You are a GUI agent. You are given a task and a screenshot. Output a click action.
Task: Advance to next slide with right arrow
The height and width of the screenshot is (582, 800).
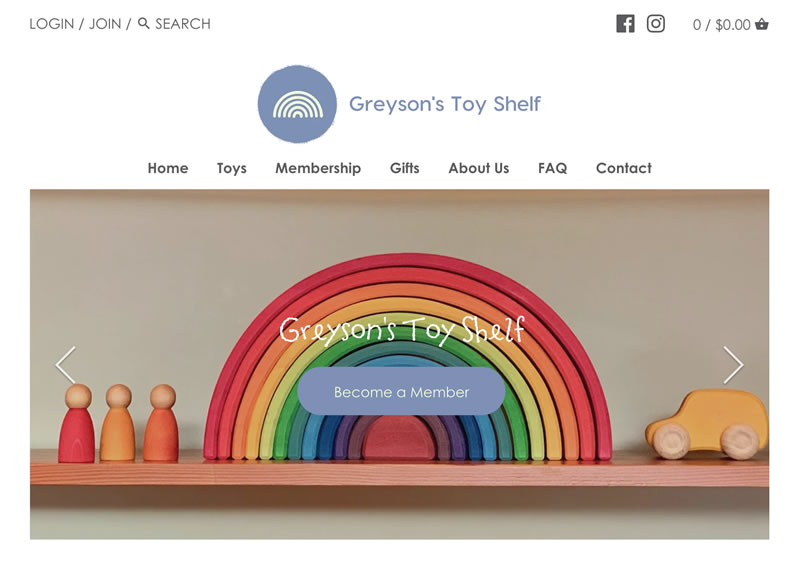733,365
